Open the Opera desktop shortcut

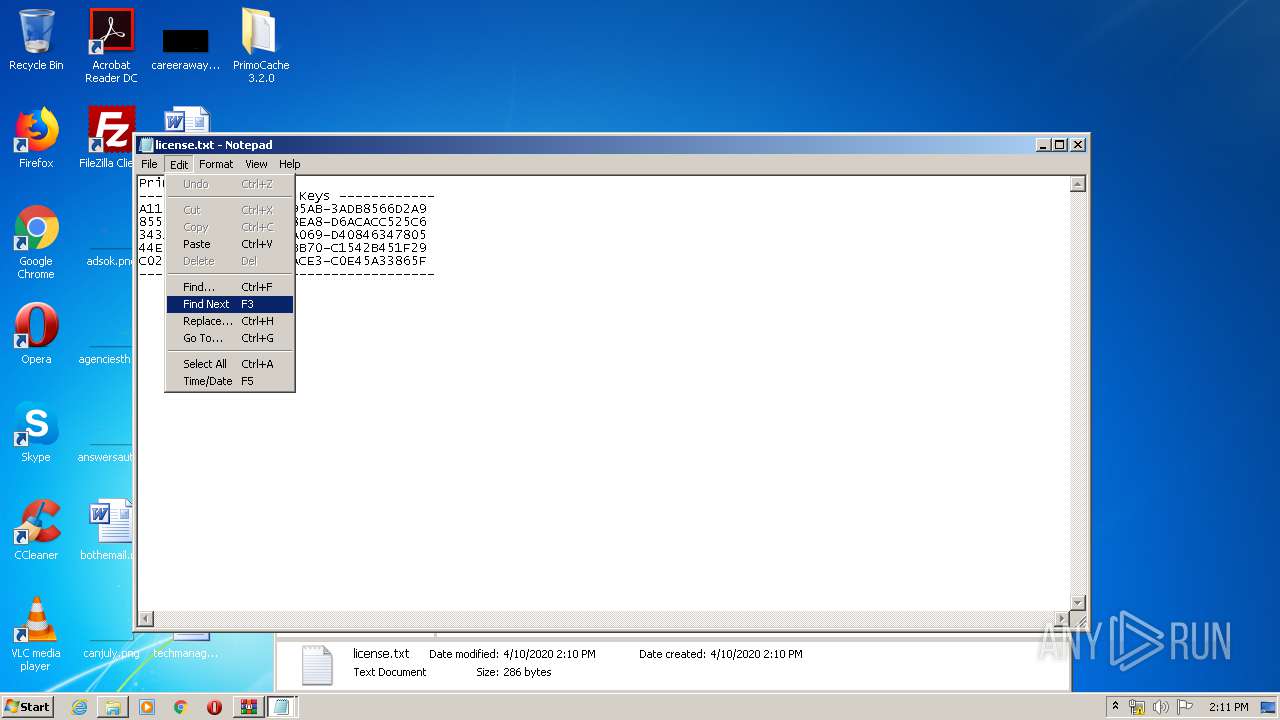(36, 333)
